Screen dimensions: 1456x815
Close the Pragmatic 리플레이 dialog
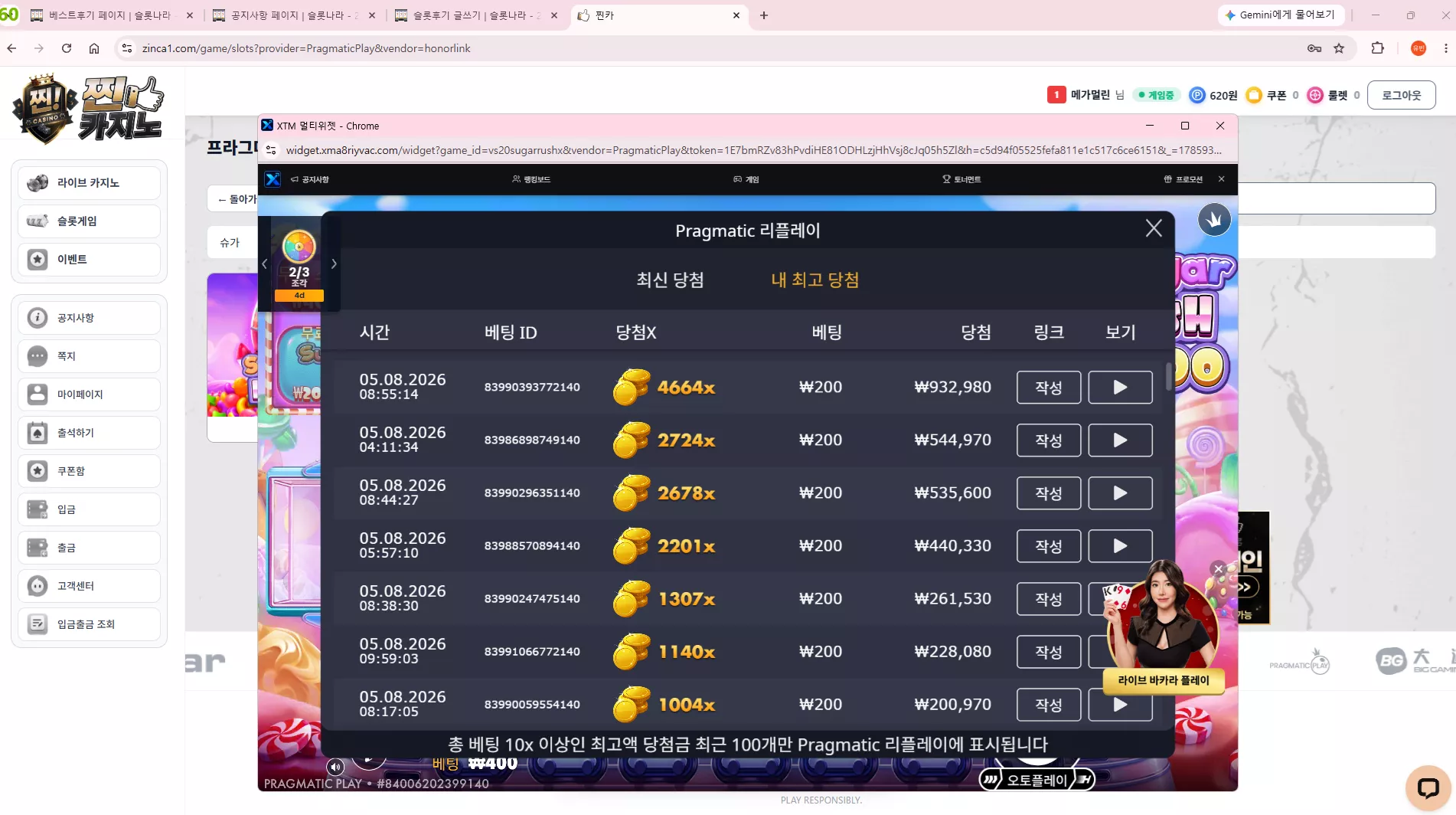click(x=1154, y=228)
